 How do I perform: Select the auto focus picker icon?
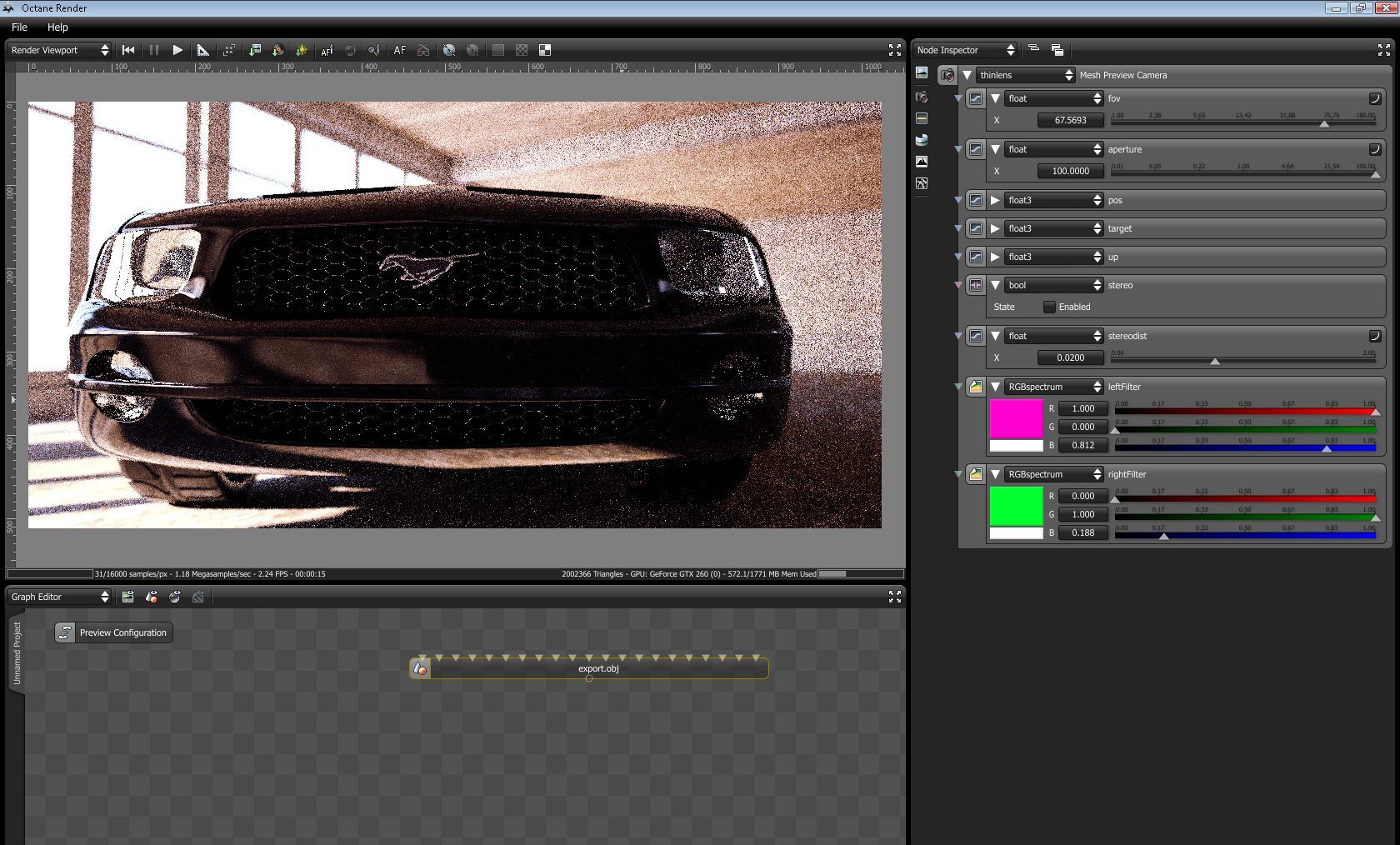pyautogui.click(x=327, y=50)
